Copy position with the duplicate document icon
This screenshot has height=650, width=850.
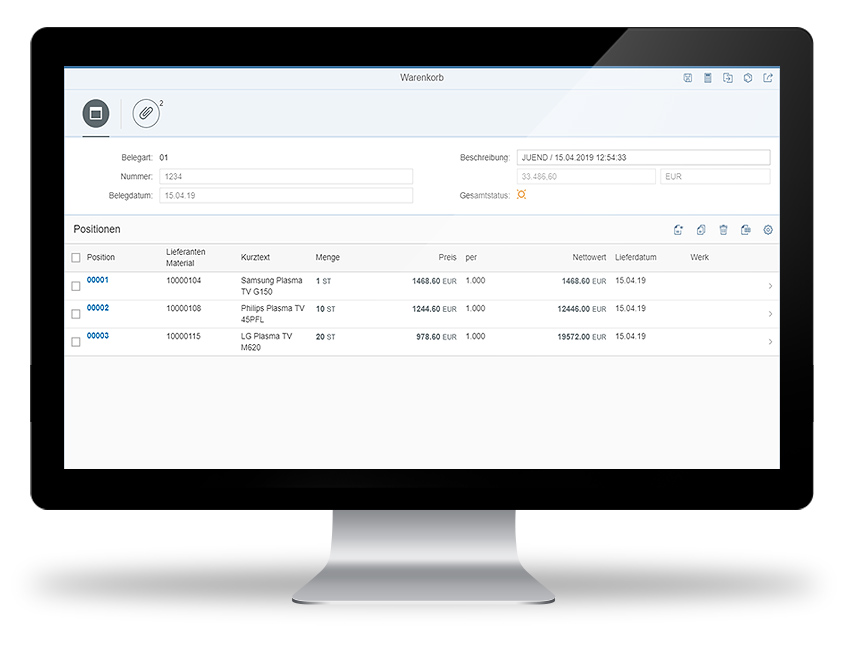point(701,230)
